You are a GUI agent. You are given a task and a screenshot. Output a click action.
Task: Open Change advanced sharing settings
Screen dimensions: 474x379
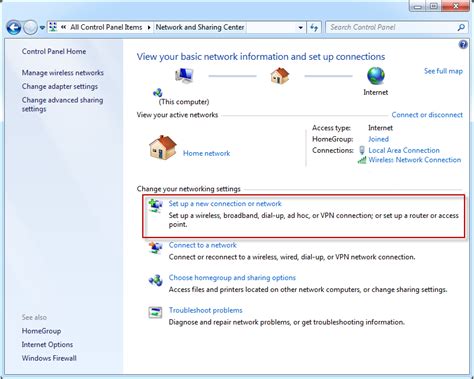(62, 104)
